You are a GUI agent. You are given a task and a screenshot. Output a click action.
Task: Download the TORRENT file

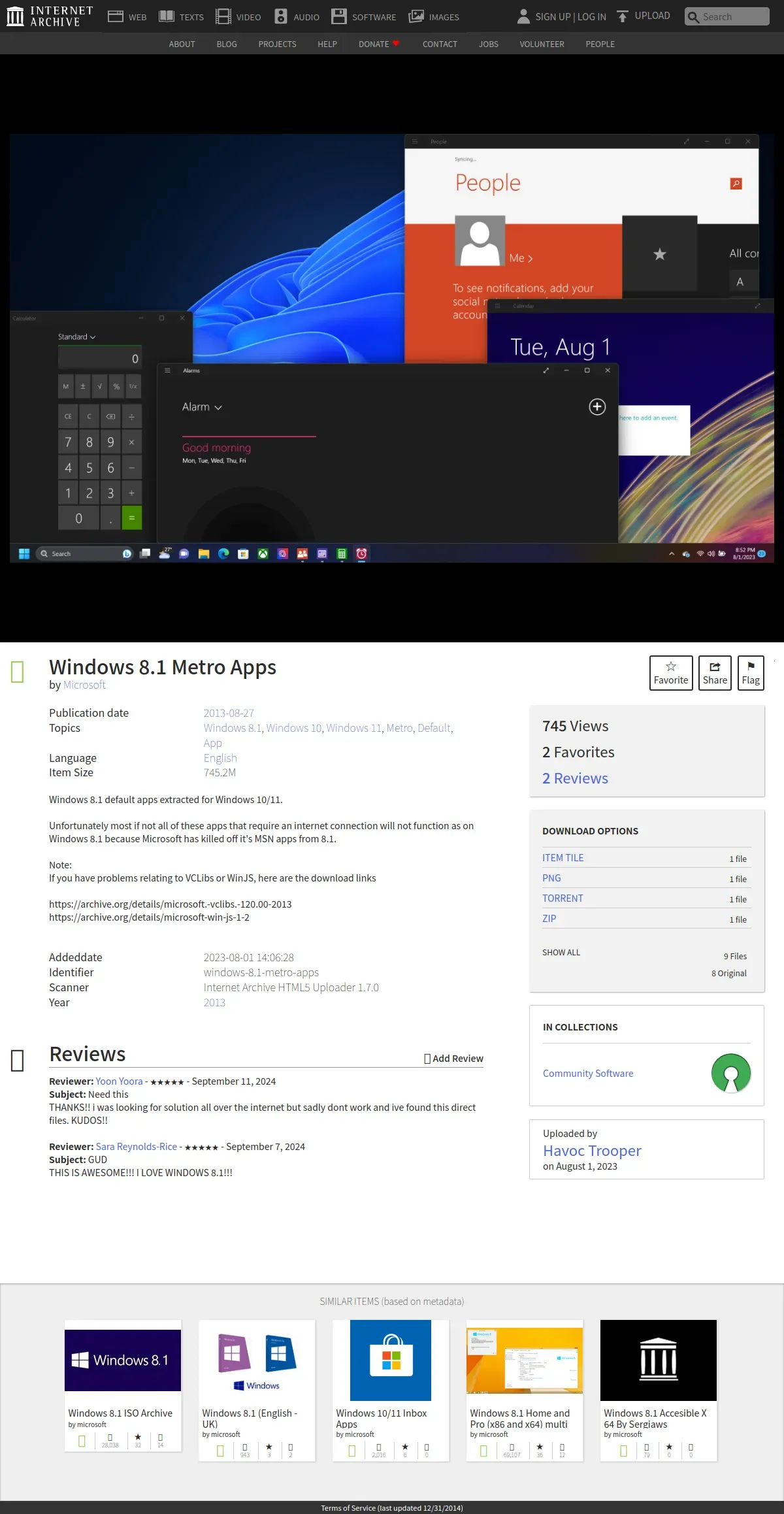point(563,898)
